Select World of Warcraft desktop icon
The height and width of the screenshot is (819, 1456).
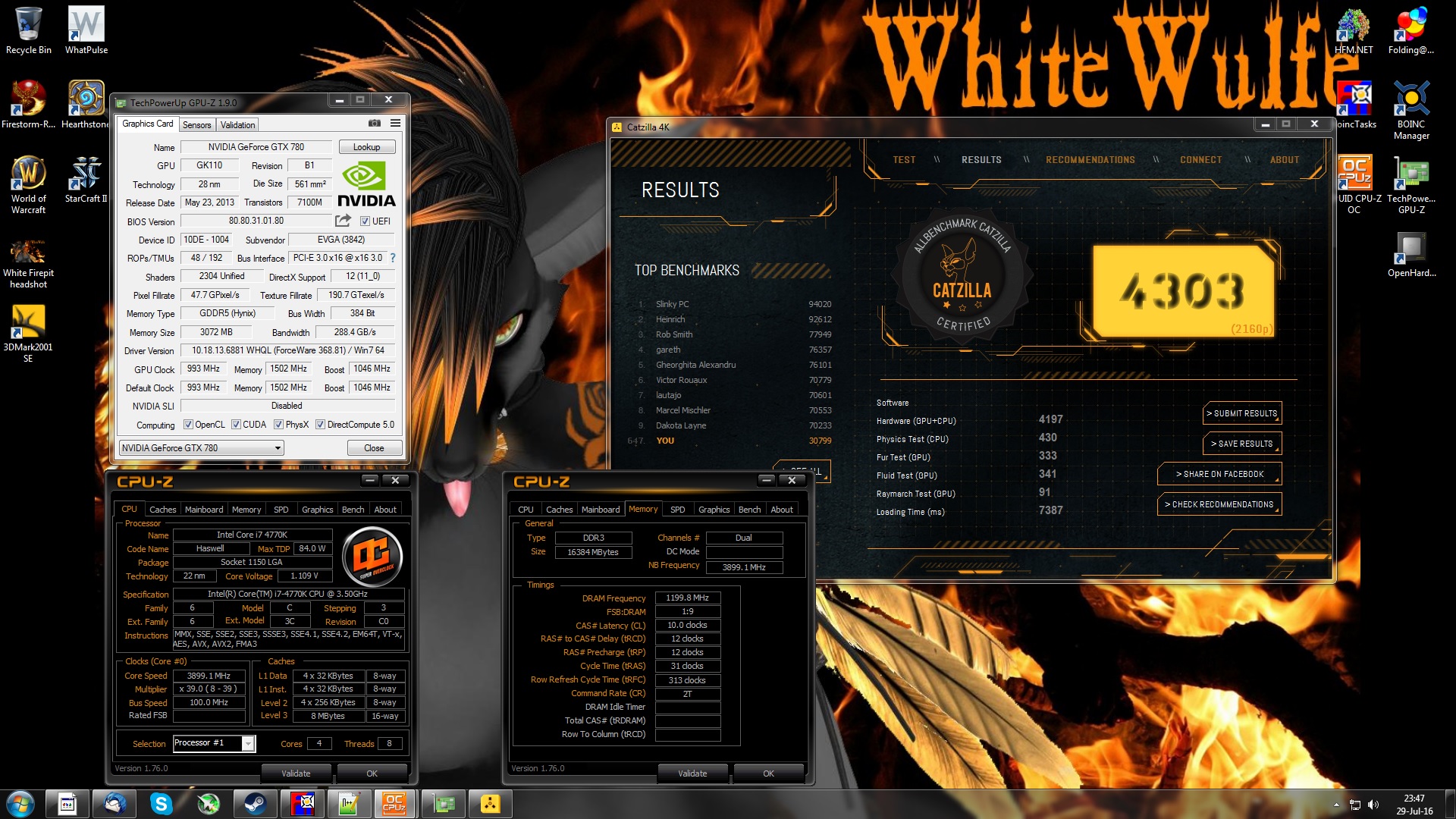click(29, 185)
